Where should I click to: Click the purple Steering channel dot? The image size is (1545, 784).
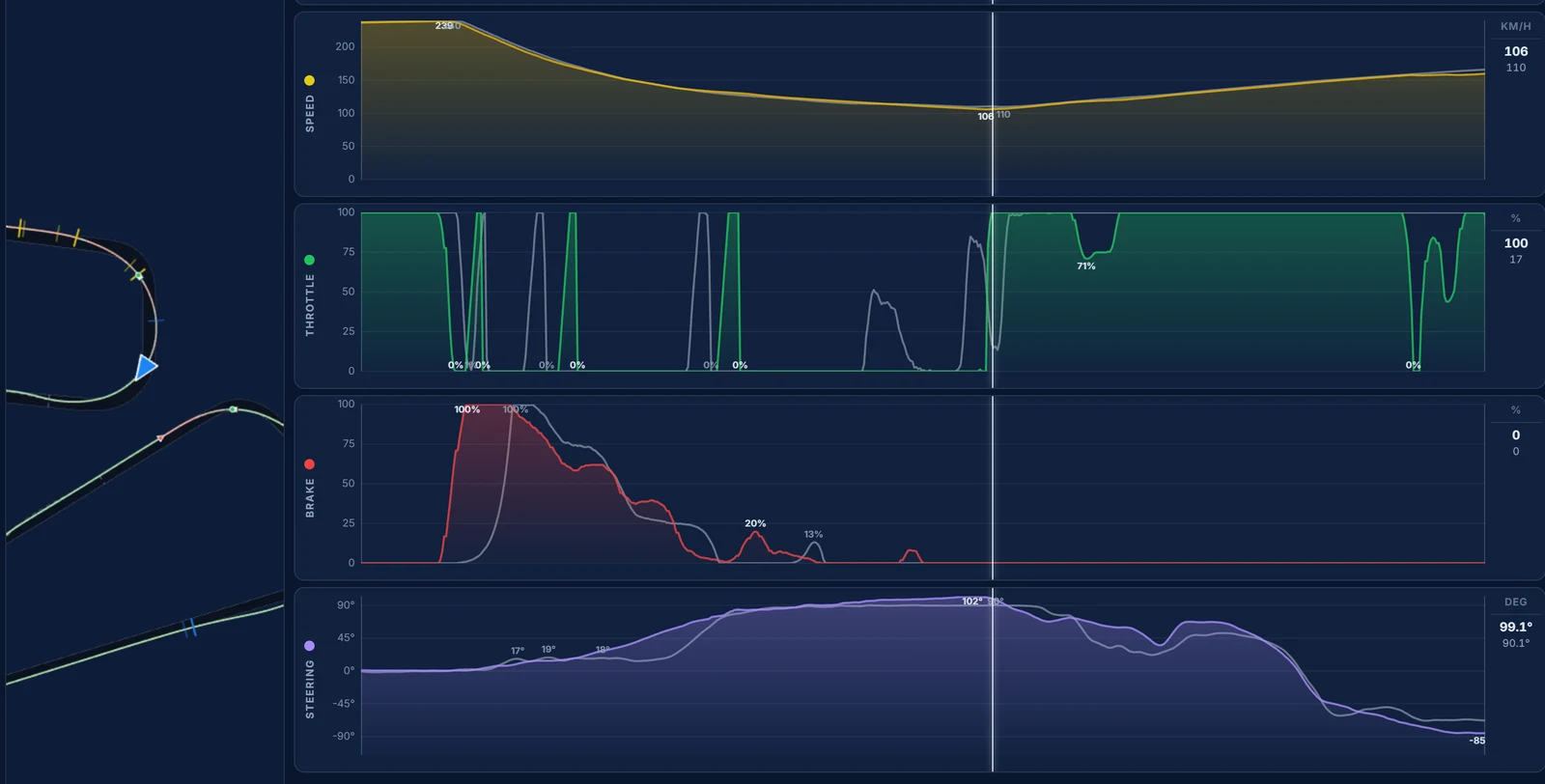point(309,646)
